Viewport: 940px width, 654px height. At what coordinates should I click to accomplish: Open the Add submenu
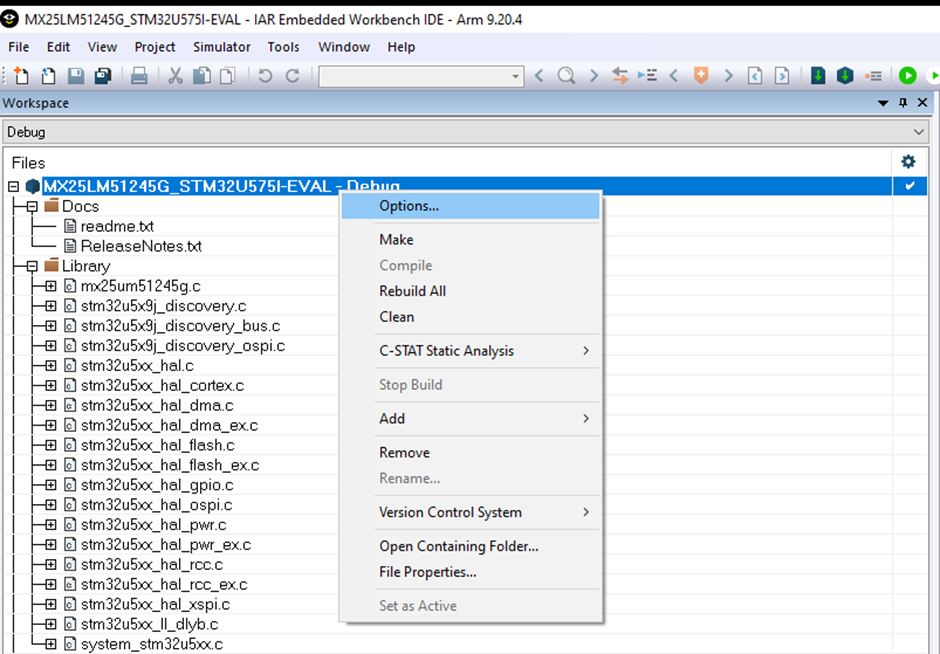click(x=471, y=418)
